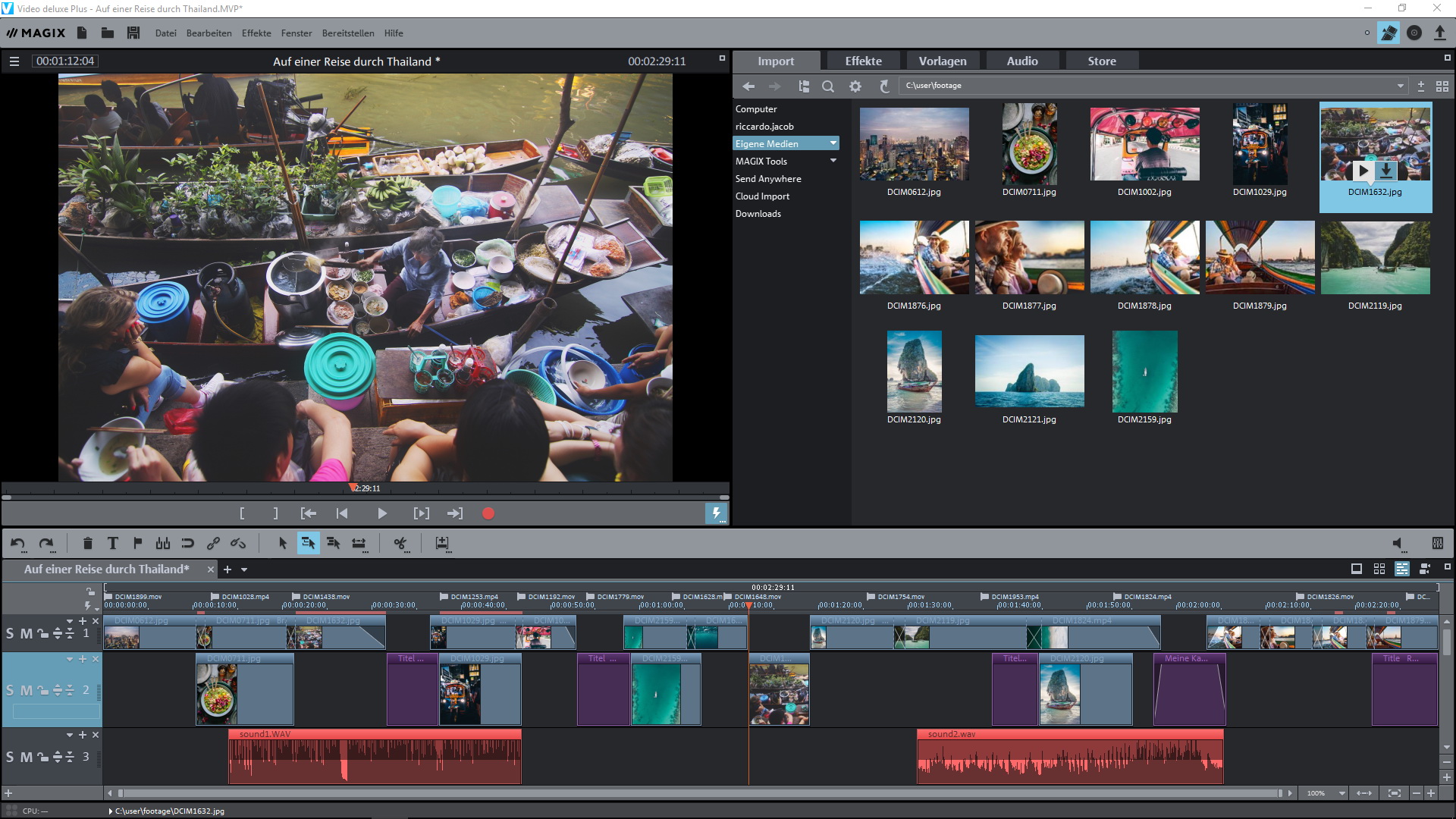Open the 100% zoom level dropdown
The width and height of the screenshot is (1456, 819).
[x=1341, y=793]
